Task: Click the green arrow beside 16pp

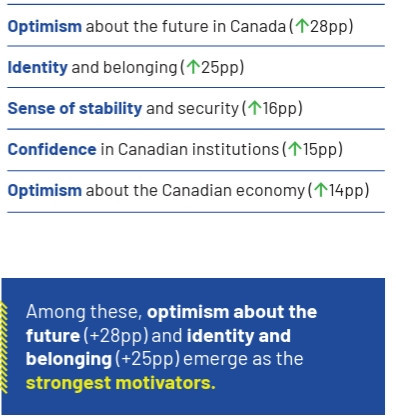Action: (x=255, y=108)
